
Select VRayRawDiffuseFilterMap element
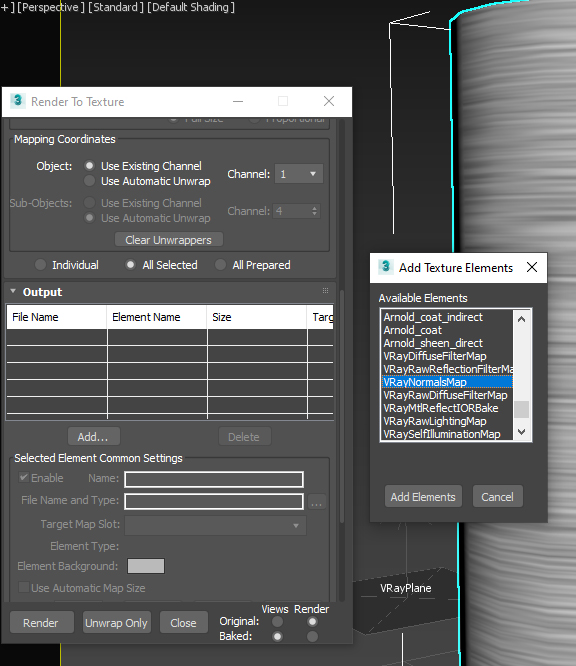[447, 395]
